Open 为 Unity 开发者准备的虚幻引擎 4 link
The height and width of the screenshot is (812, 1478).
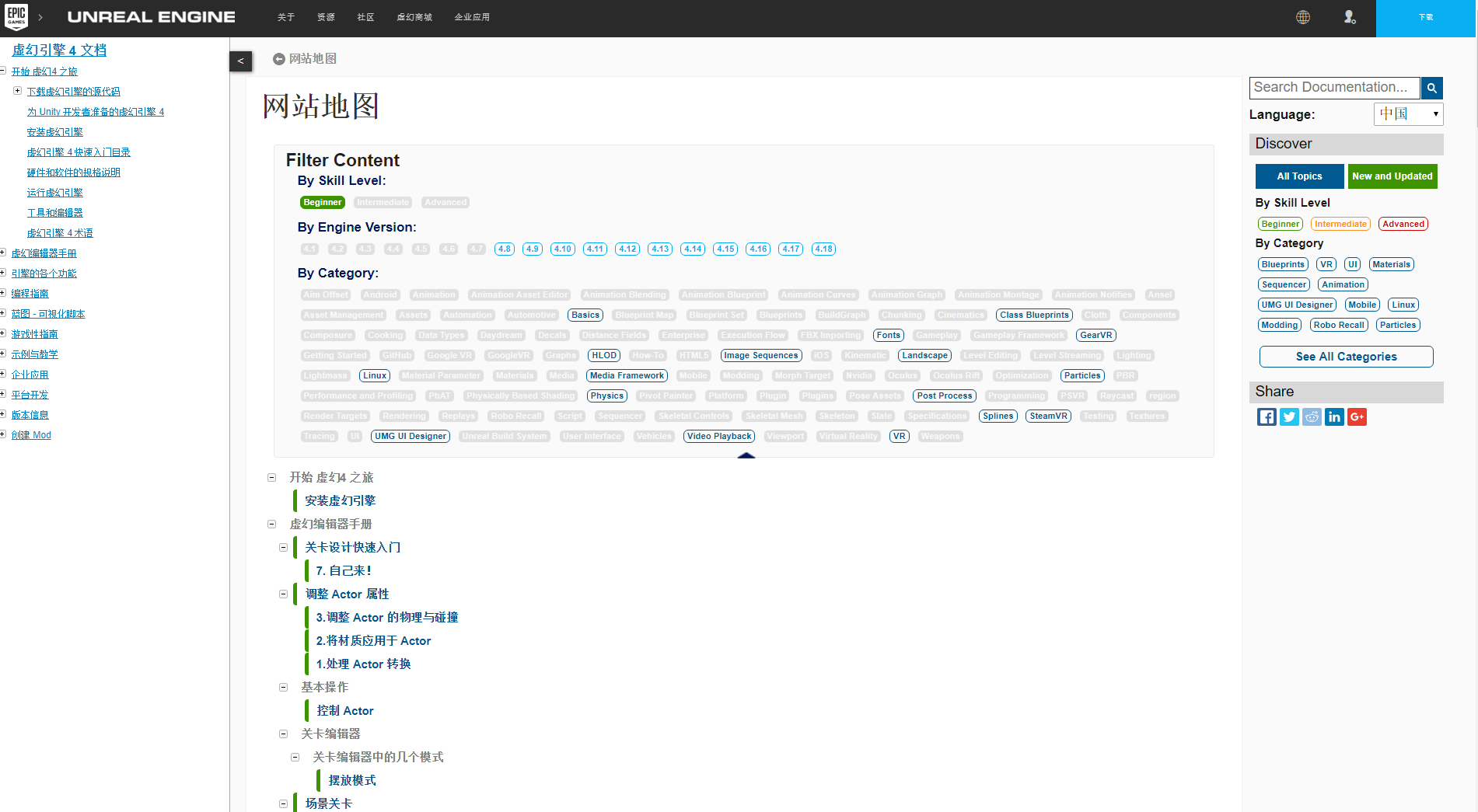96,112
